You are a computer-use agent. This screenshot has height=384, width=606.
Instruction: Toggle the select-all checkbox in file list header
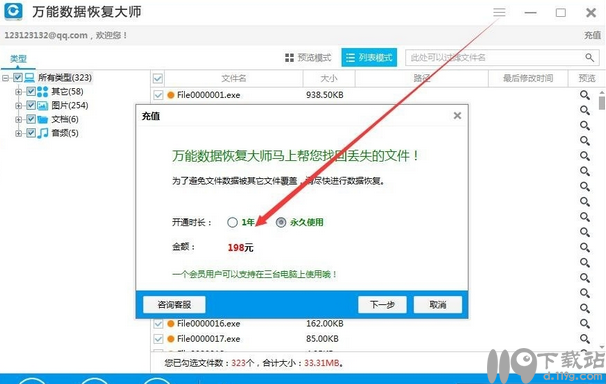[x=158, y=78]
